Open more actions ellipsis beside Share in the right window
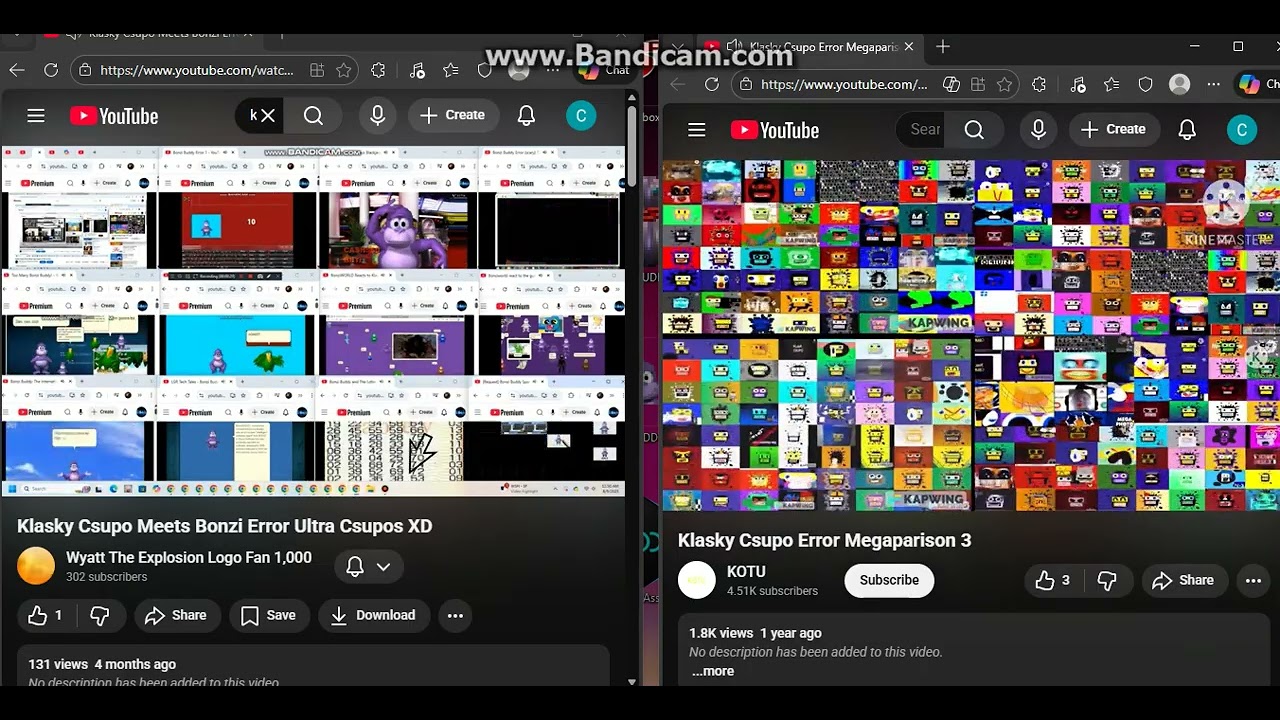 point(1253,581)
